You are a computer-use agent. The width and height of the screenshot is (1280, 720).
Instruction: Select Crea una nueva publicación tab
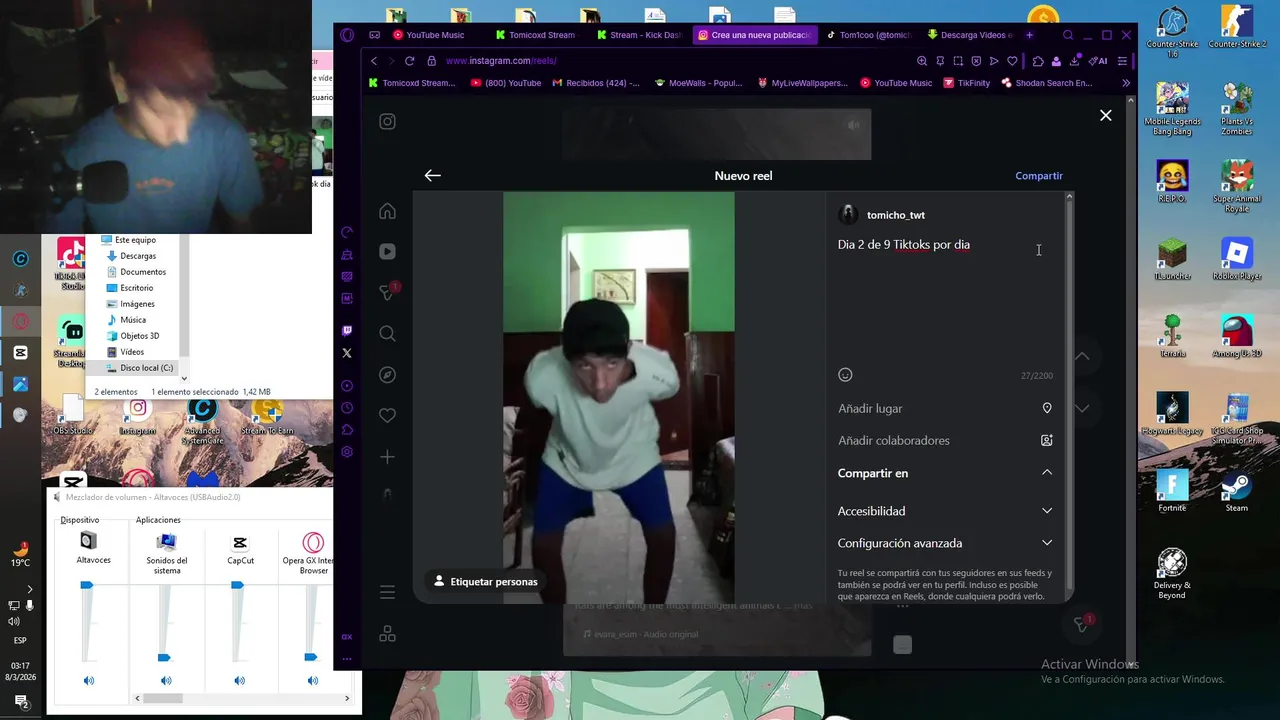coord(754,35)
